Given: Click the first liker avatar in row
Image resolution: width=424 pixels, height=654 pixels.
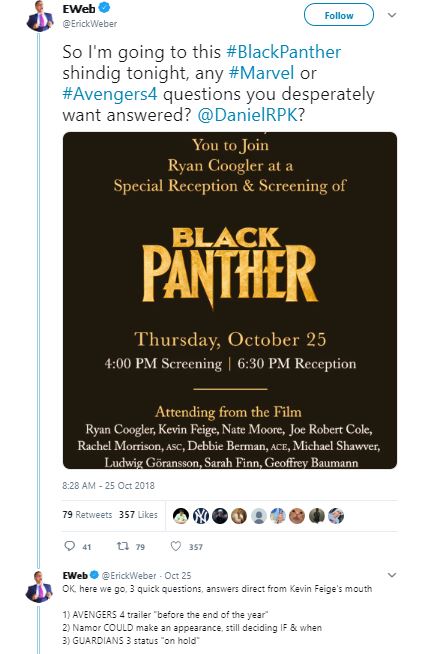Looking at the screenshot, I should click(x=181, y=516).
